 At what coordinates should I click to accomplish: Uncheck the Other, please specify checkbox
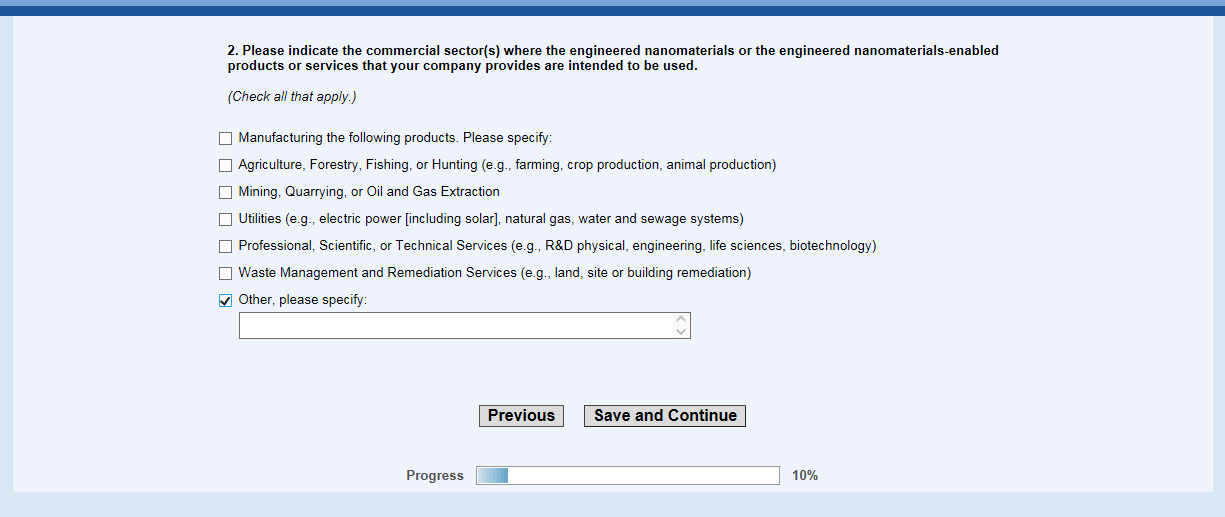pos(225,300)
